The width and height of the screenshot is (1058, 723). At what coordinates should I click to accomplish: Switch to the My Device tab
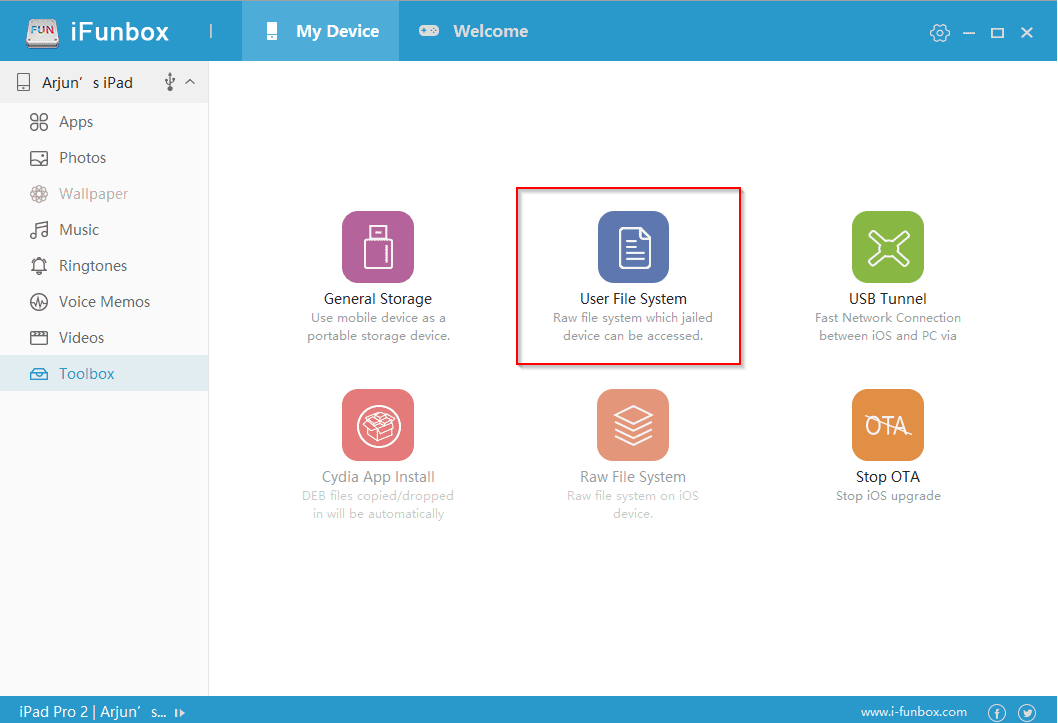click(321, 31)
